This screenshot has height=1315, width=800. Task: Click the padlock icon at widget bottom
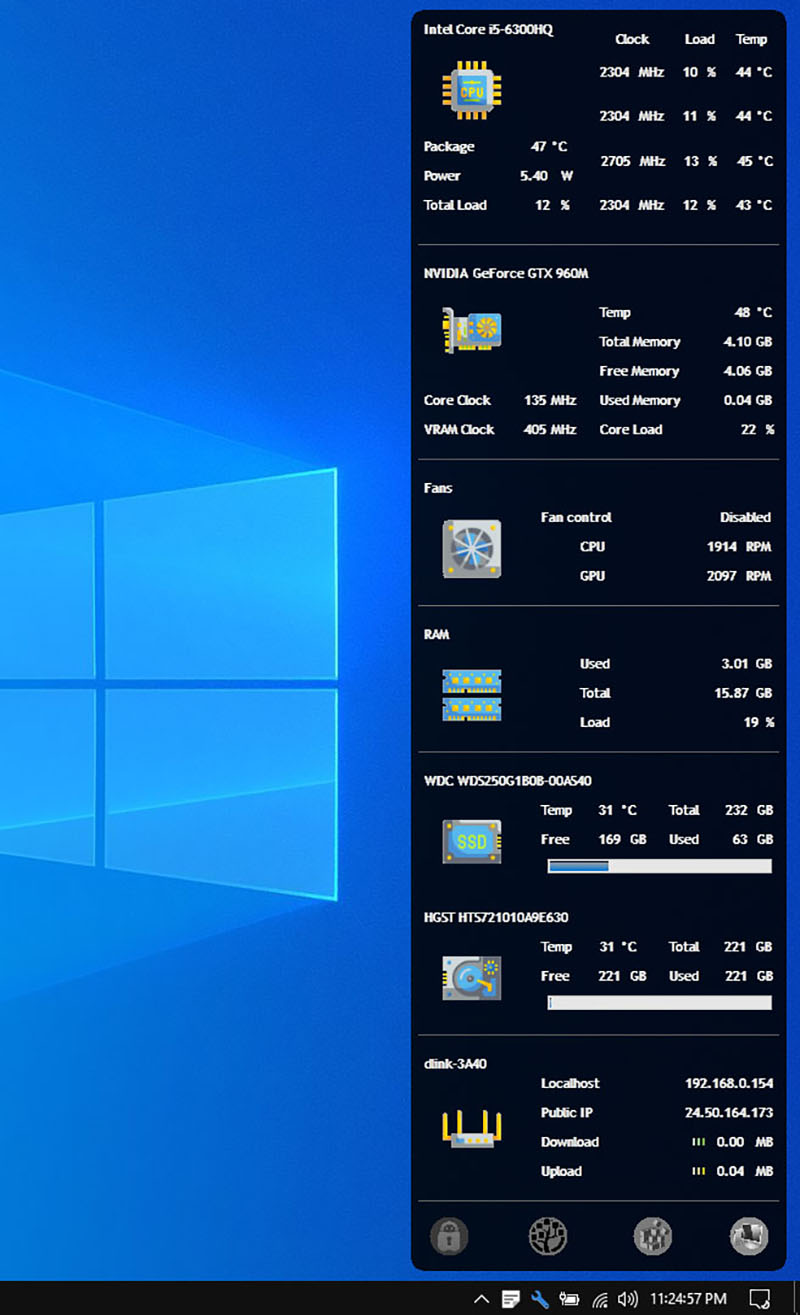449,1236
